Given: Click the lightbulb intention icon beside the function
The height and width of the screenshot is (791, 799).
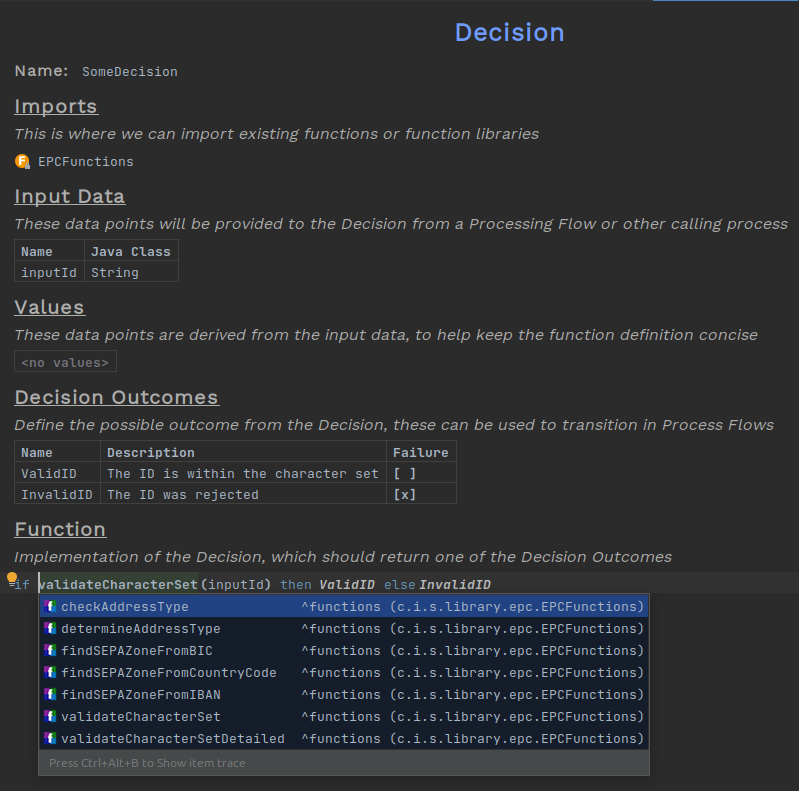Looking at the screenshot, I should click(x=12, y=579).
